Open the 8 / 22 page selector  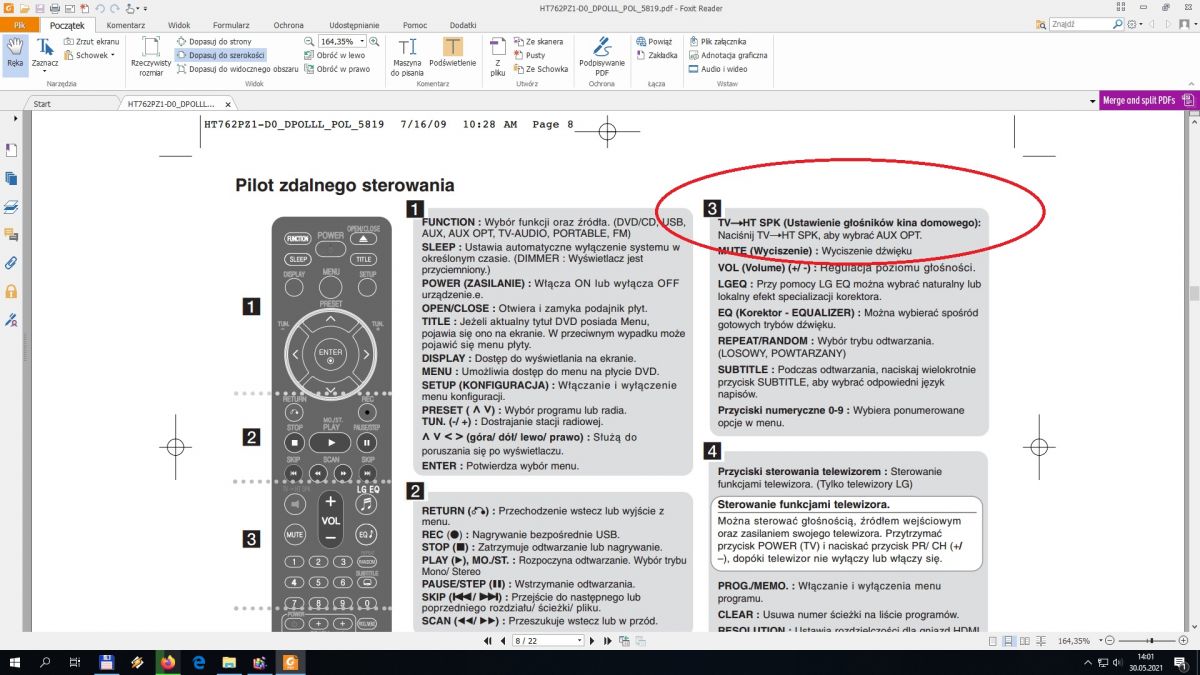[x=548, y=640]
